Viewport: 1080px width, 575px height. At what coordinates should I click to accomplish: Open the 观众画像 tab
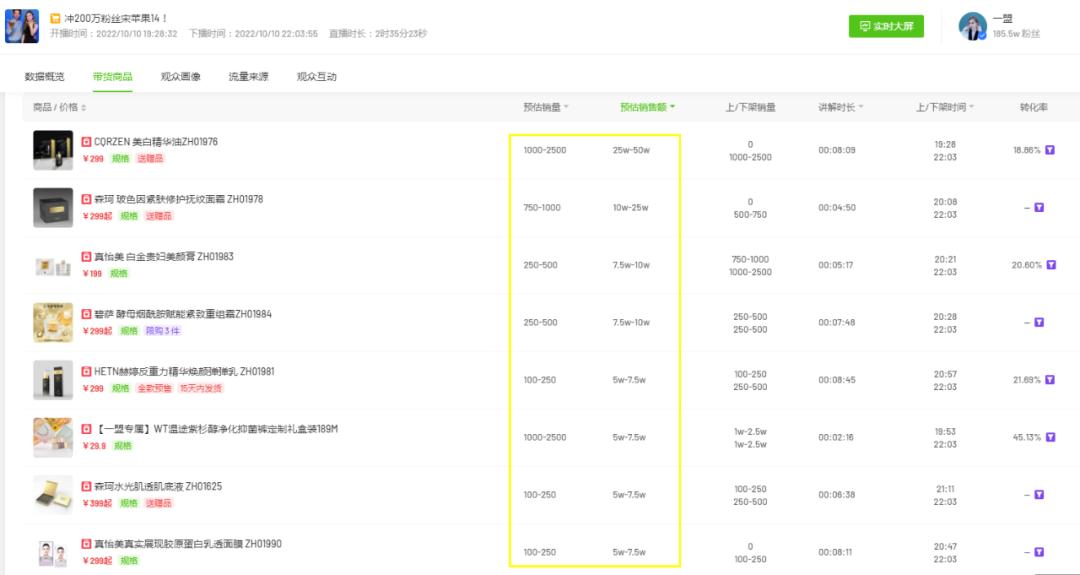pyautogui.click(x=180, y=77)
